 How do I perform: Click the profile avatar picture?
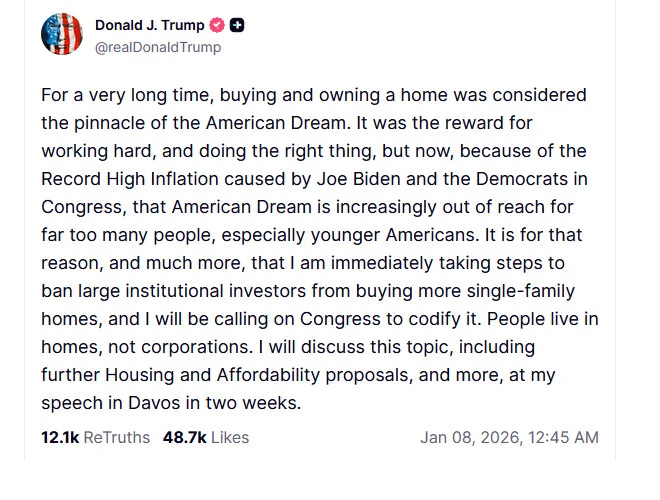pos(61,34)
